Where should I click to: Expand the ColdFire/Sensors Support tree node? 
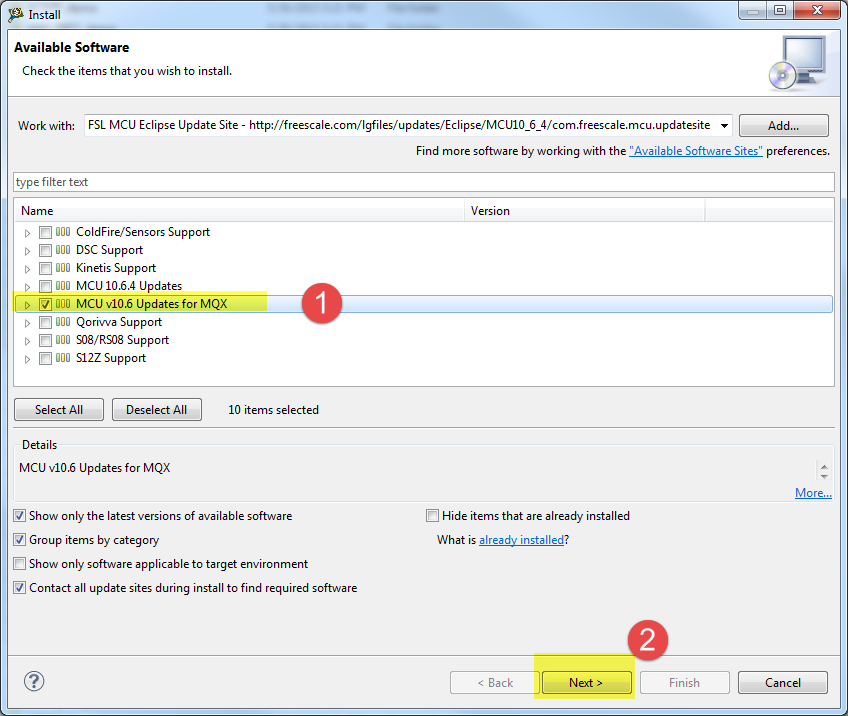tap(27, 233)
